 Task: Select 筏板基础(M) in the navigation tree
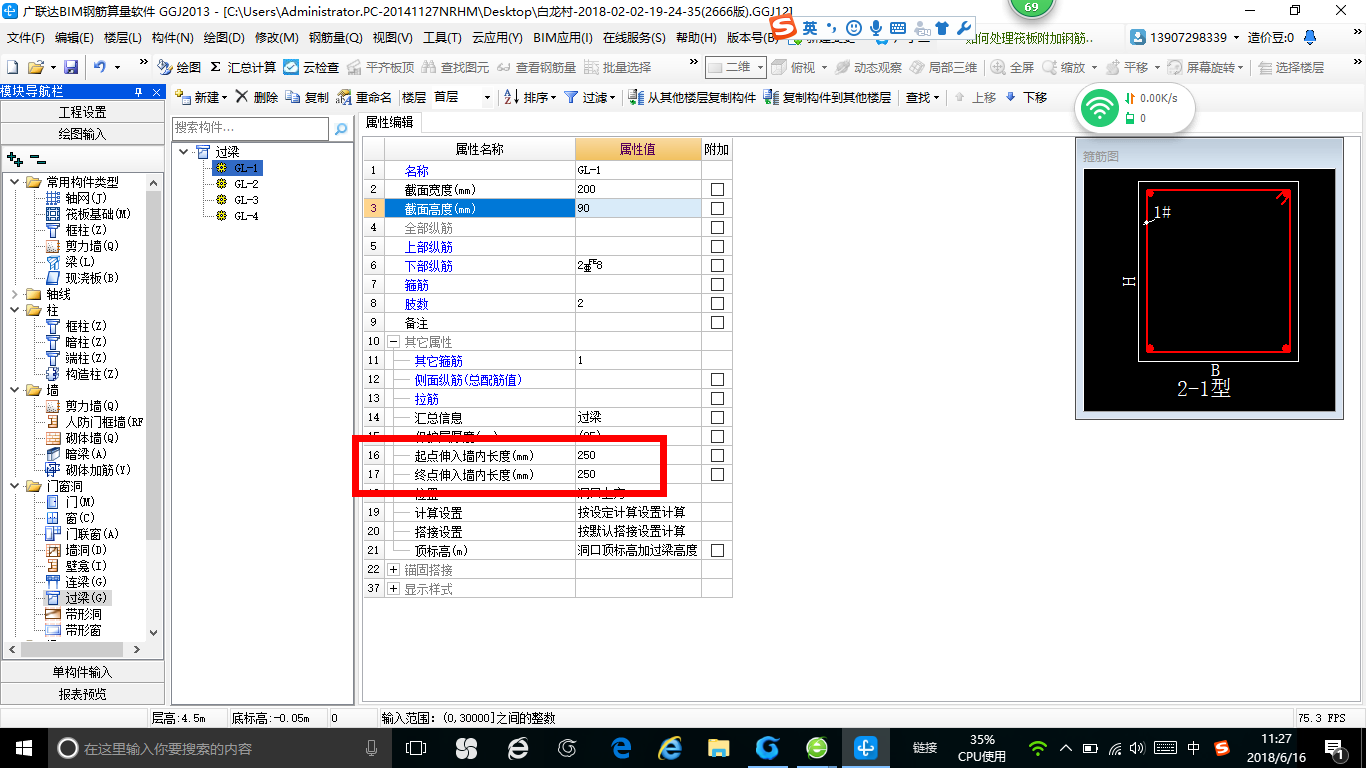pyautogui.click(x=88, y=214)
